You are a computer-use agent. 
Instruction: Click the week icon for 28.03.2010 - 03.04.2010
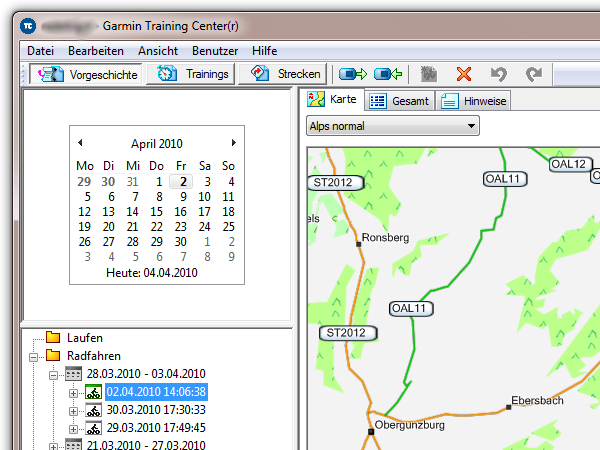(74, 374)
